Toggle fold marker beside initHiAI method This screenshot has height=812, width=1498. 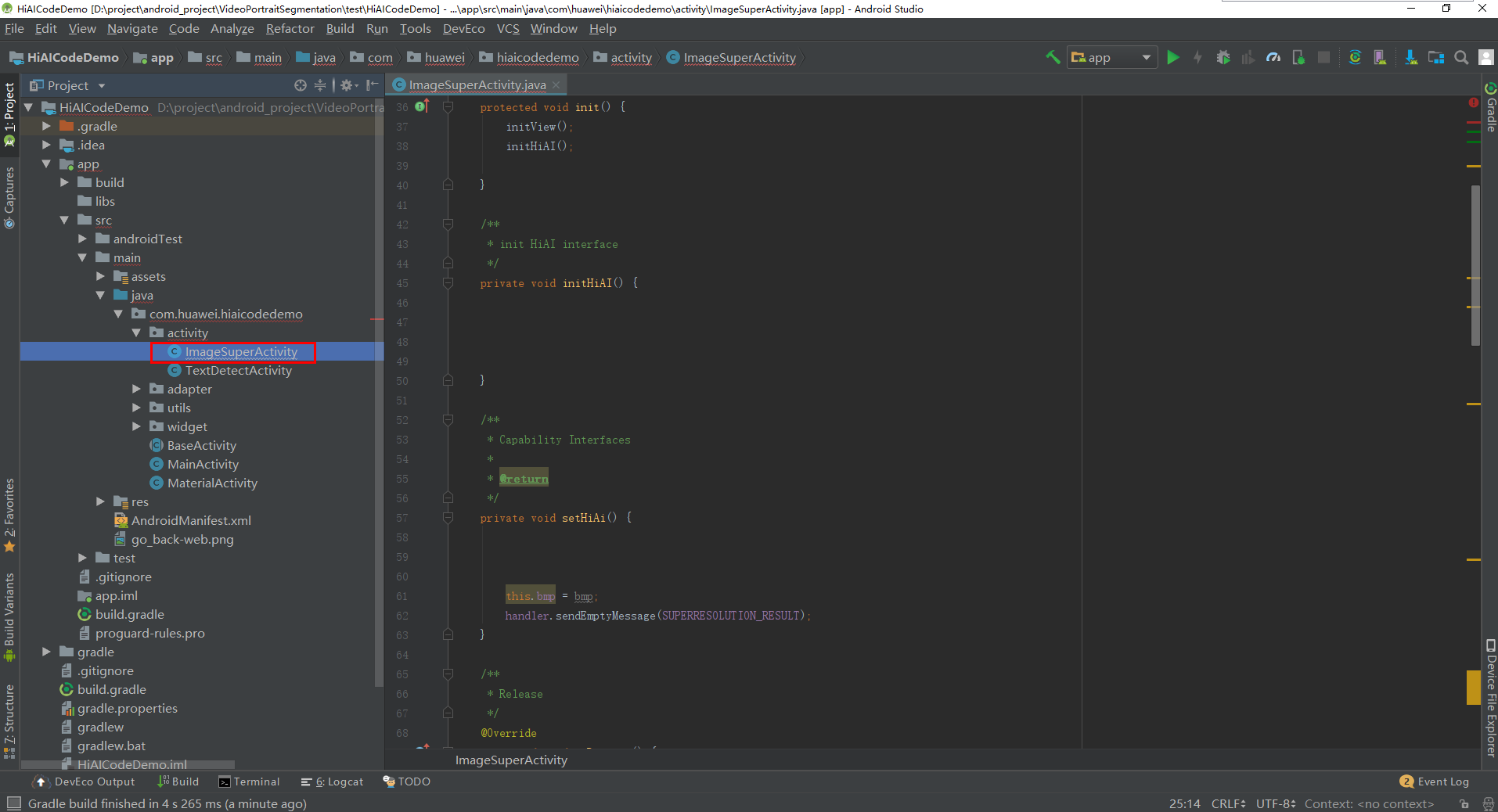448,283
